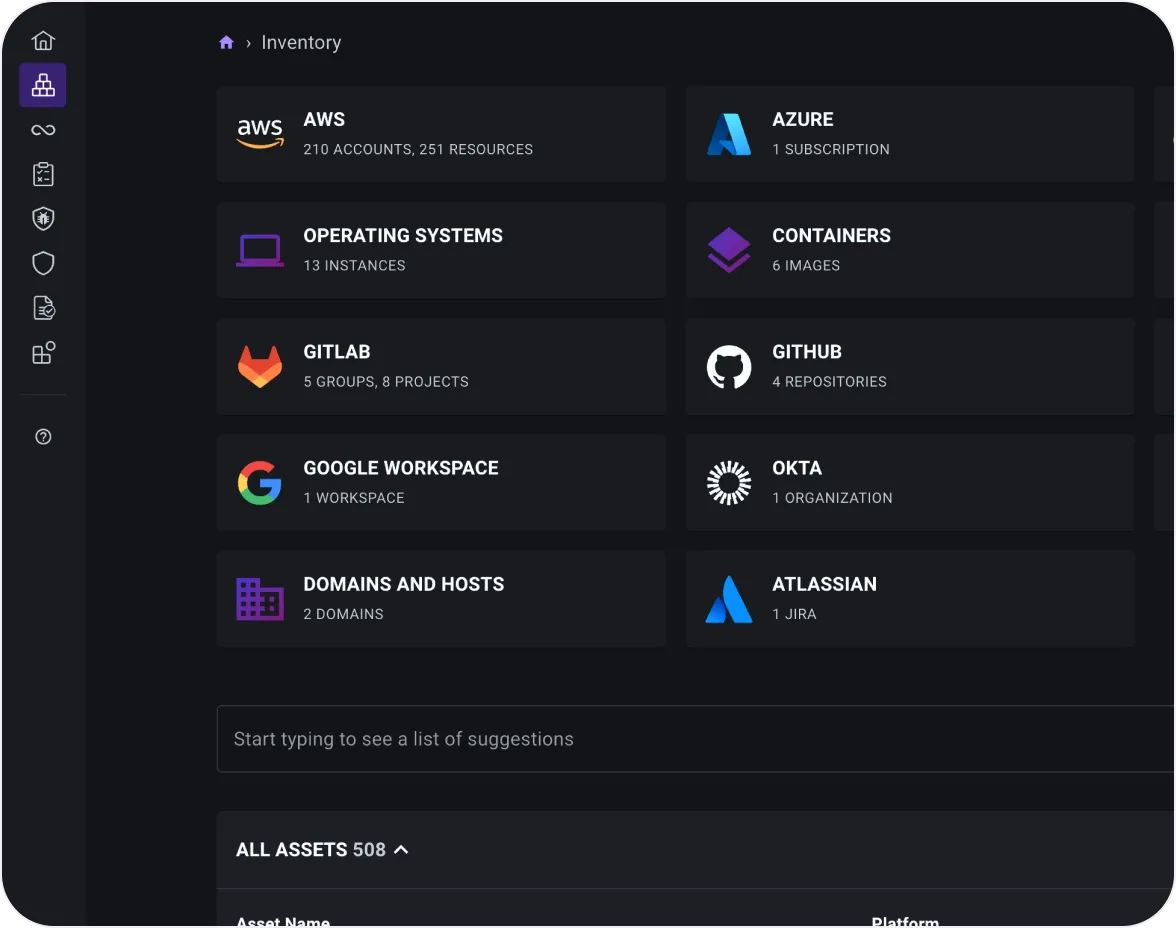
Task: Open the checklist clipboard icon in the sidebar
Action: coord(43,174)
